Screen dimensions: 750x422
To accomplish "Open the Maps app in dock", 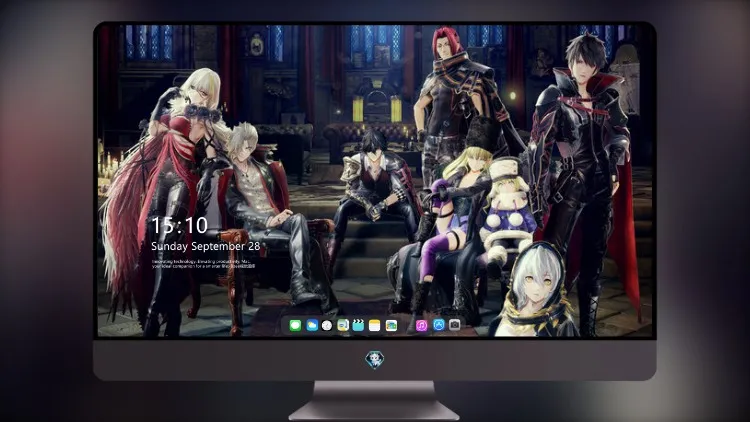I will click(x=343, y=325).
